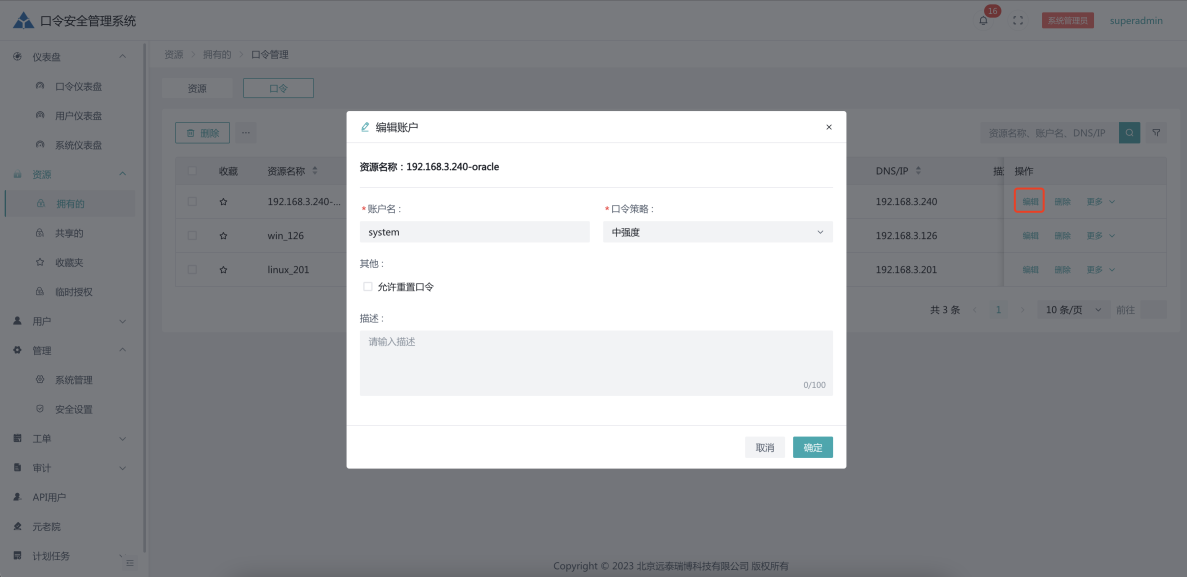This screenshot has width=1187, height=577.
Task: Click the fullscreen toggle icon
Action: 1018,21
